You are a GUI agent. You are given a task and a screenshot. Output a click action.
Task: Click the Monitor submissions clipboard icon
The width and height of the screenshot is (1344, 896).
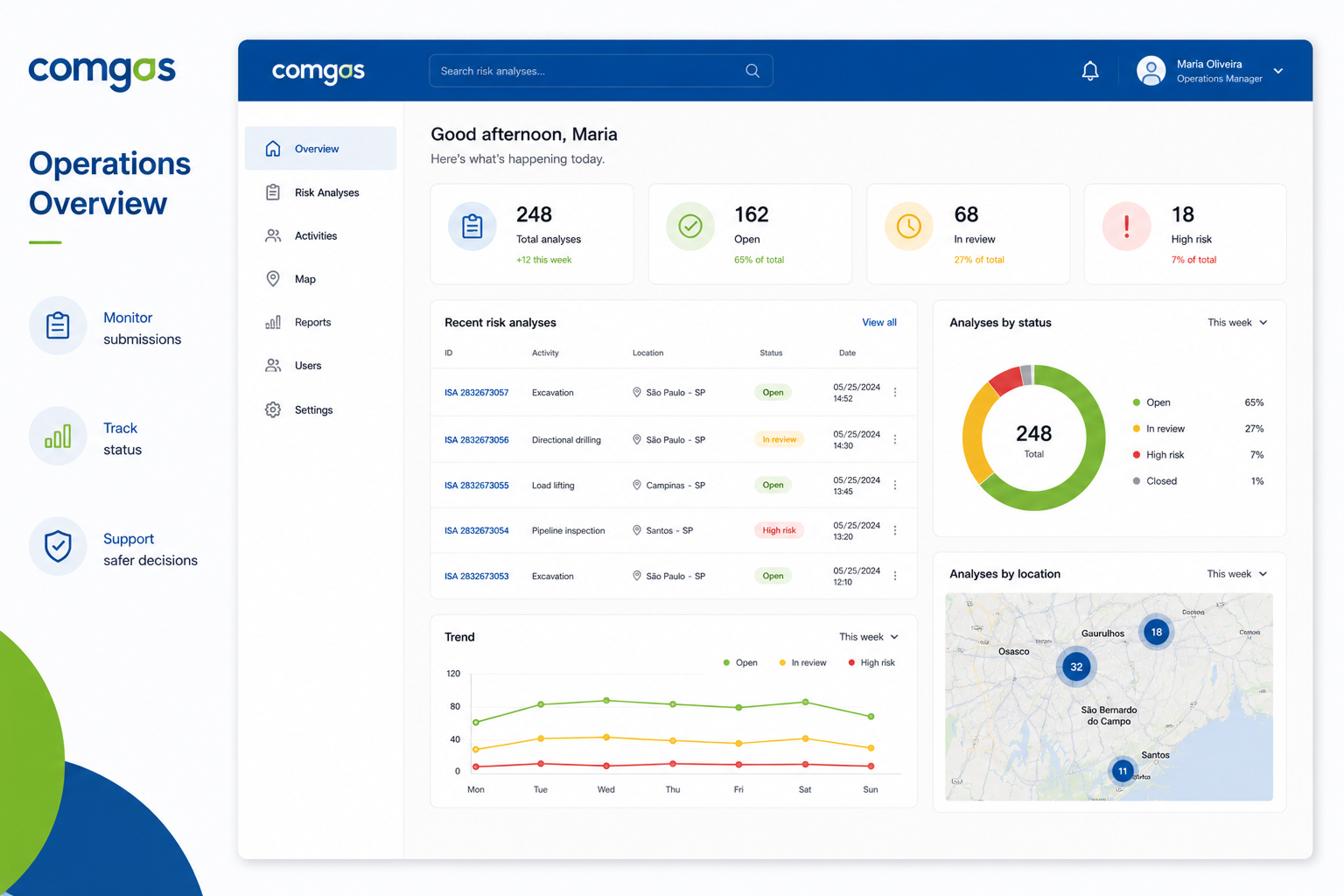(x=58, y=325)
